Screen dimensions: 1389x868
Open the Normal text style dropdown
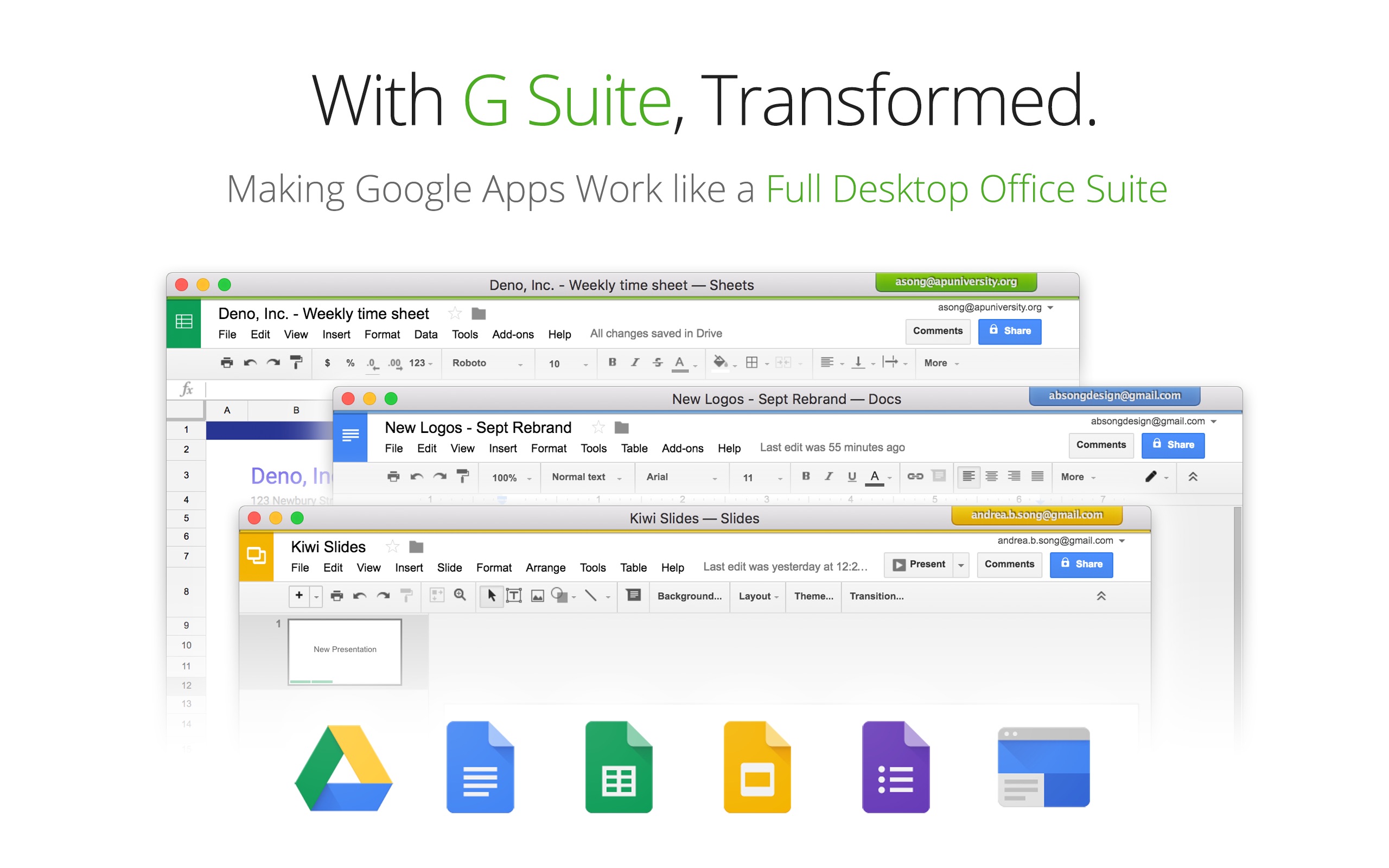[x=587, y=477]
